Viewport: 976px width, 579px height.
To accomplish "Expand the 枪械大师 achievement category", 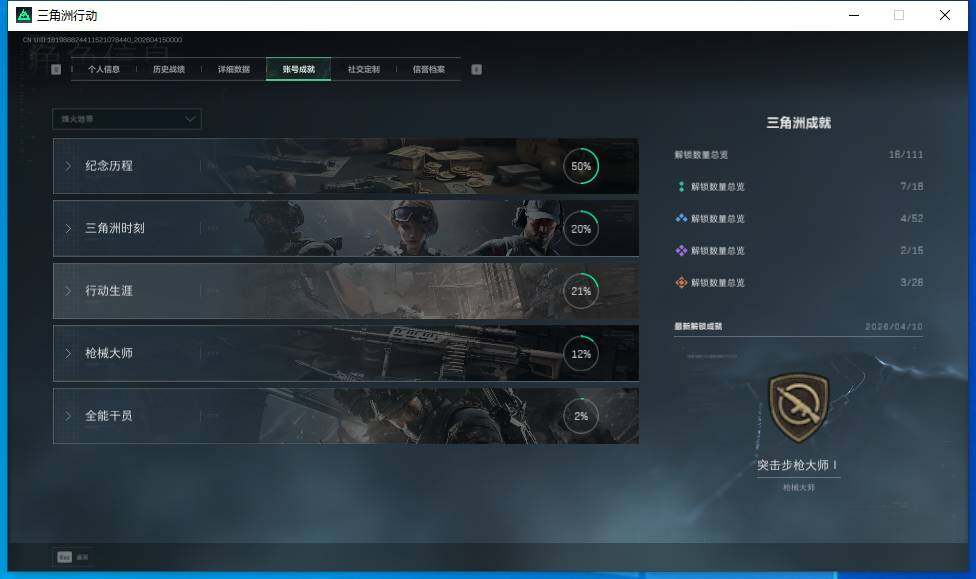I will [x=345, y=353].
